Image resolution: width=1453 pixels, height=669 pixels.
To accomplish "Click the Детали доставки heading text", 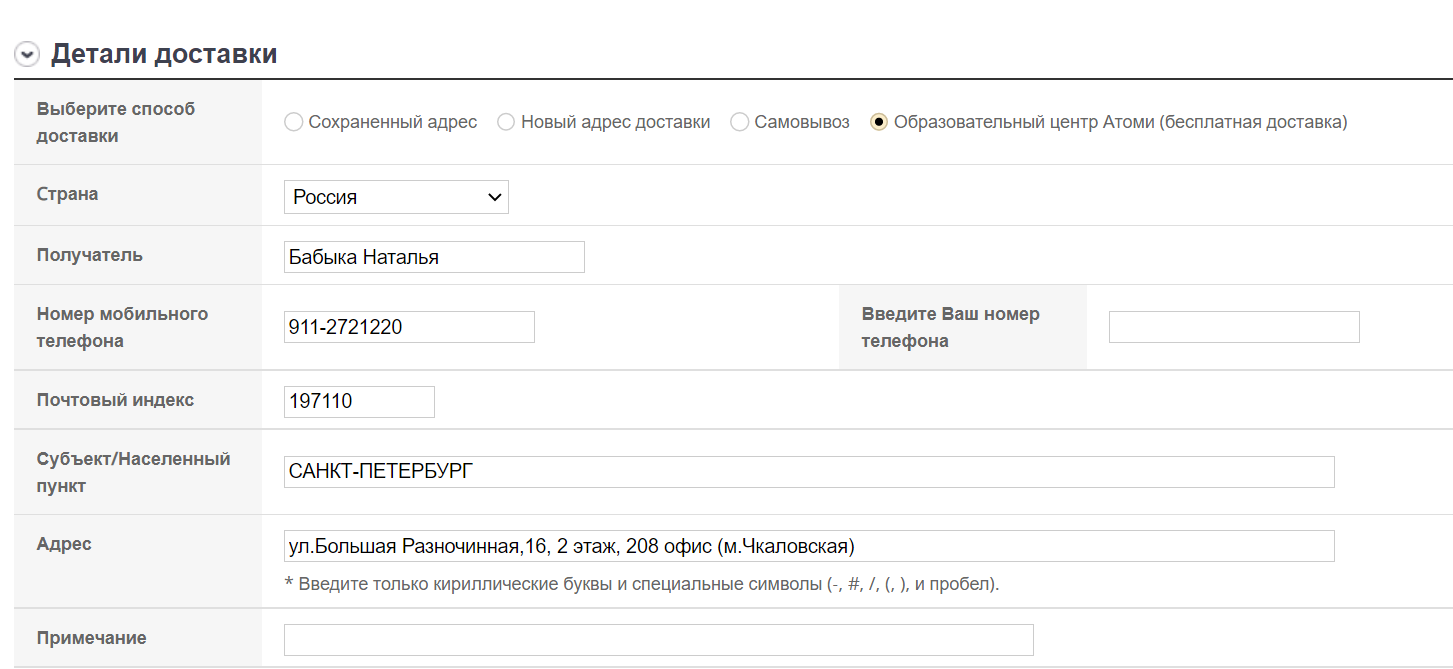I will point(164,54).
